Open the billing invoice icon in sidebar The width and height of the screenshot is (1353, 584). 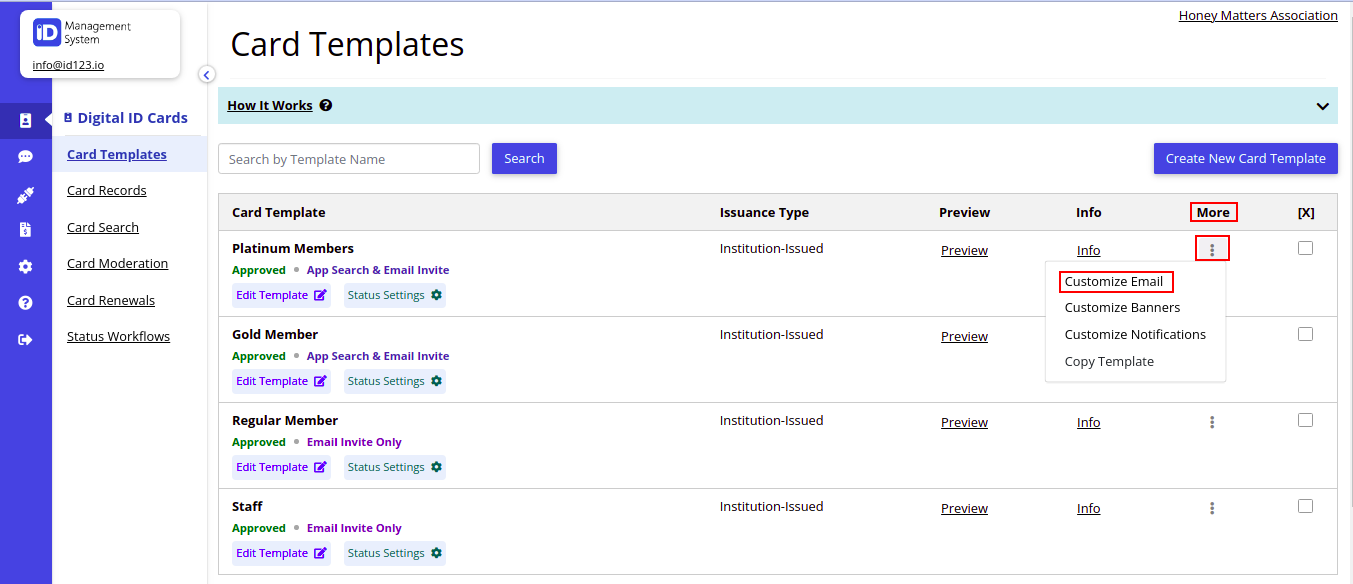pyautogui.click(x=25, y=230)
